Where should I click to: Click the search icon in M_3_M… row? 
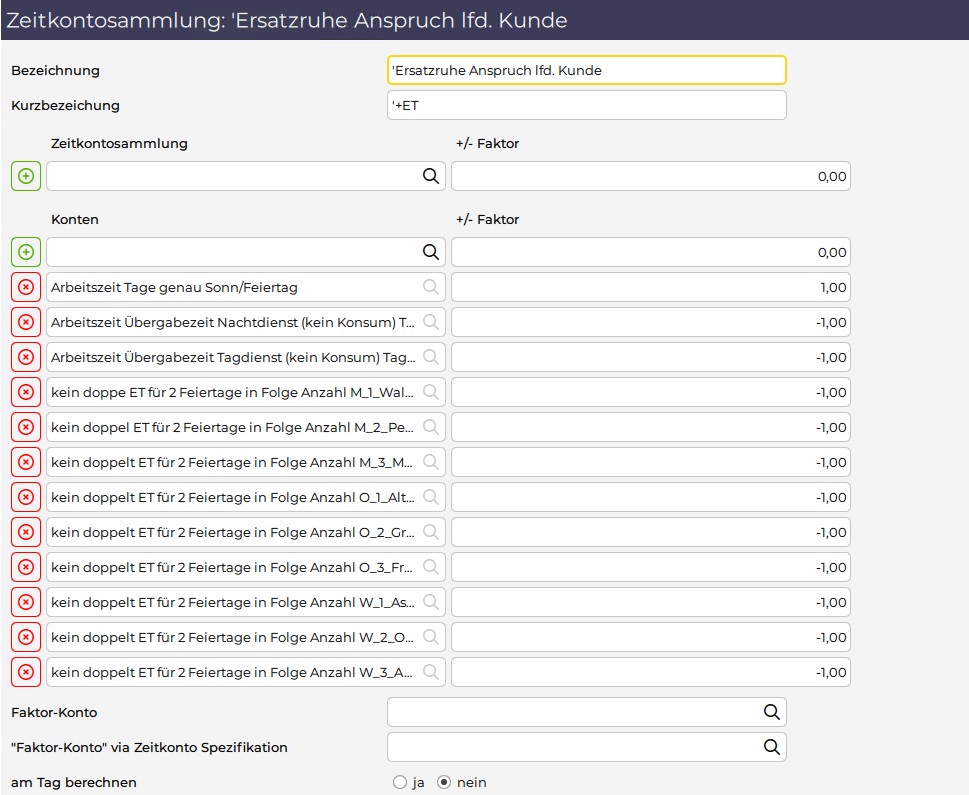pos(431,462)
